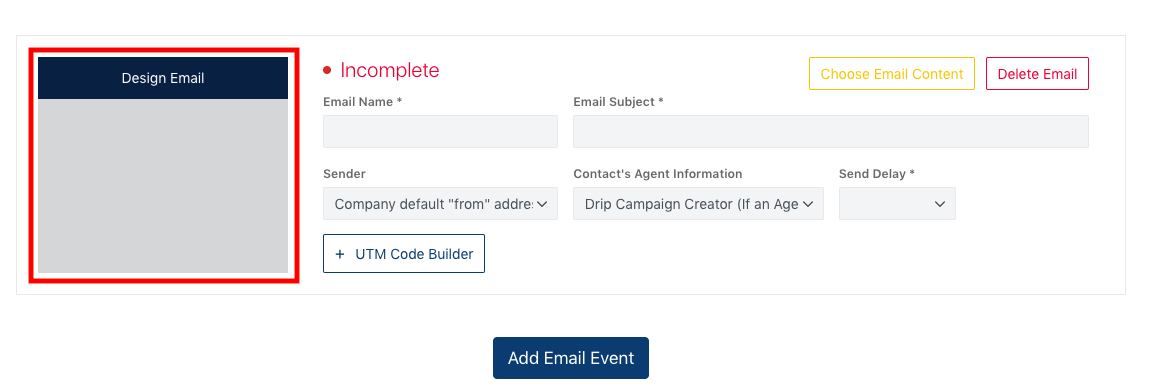Expand Contact's Agent Information dropdown

(x=698, y=203)
